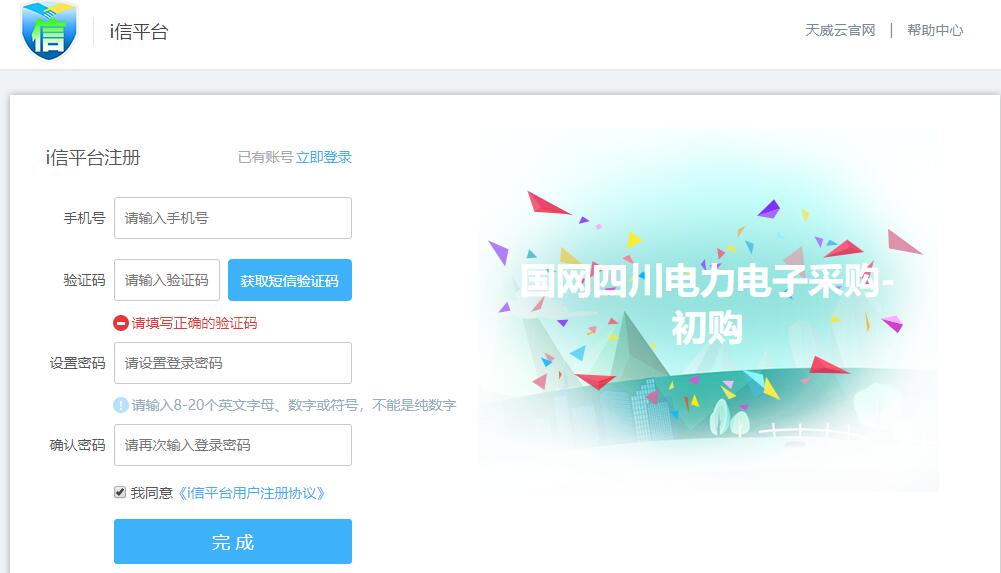
Task: Click the 国网四川电力电子采购 banner image
Action: (707, 309)
